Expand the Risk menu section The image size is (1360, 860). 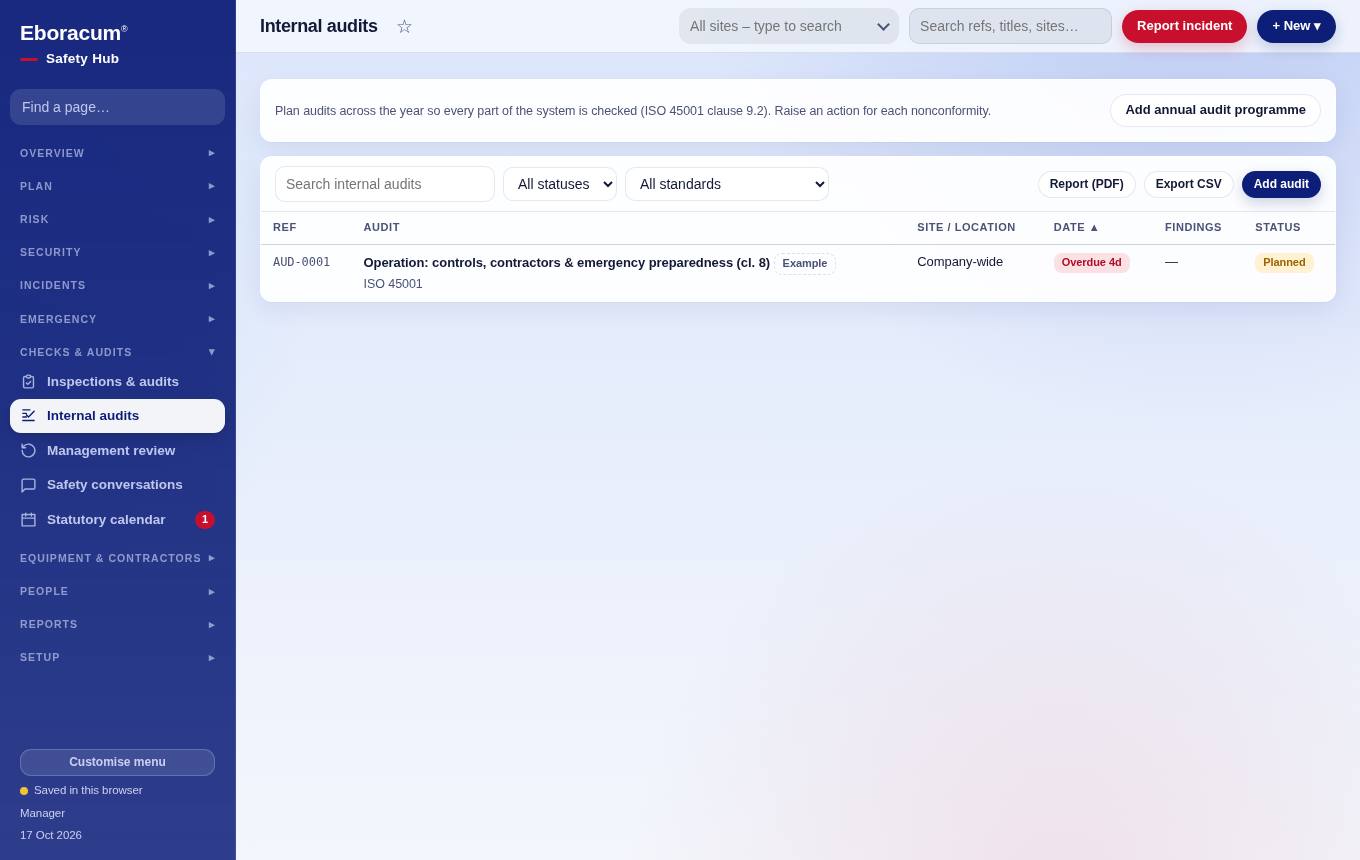point(118,219)
